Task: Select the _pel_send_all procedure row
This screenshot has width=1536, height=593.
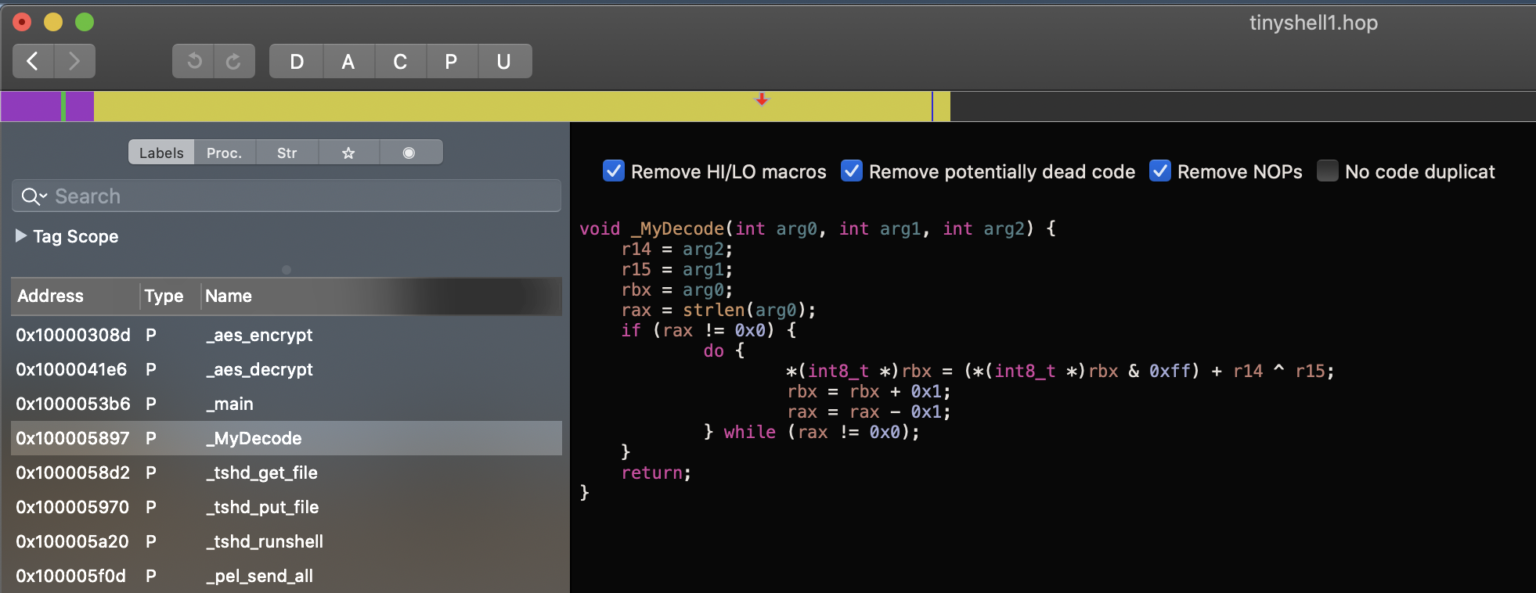Action: 286,576
